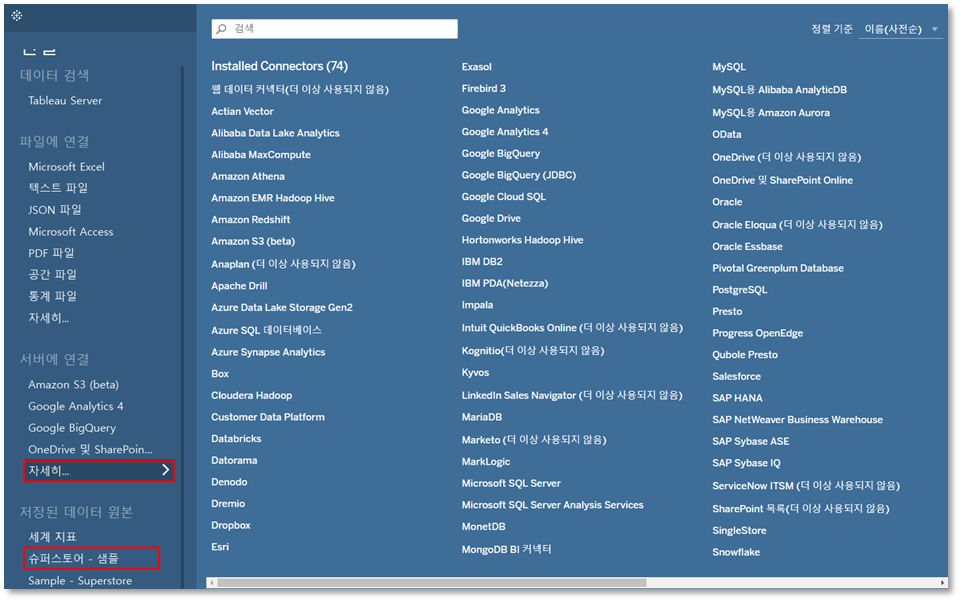
Task: Click the horizontal scrollbar thumb
Action: point(431,582)
